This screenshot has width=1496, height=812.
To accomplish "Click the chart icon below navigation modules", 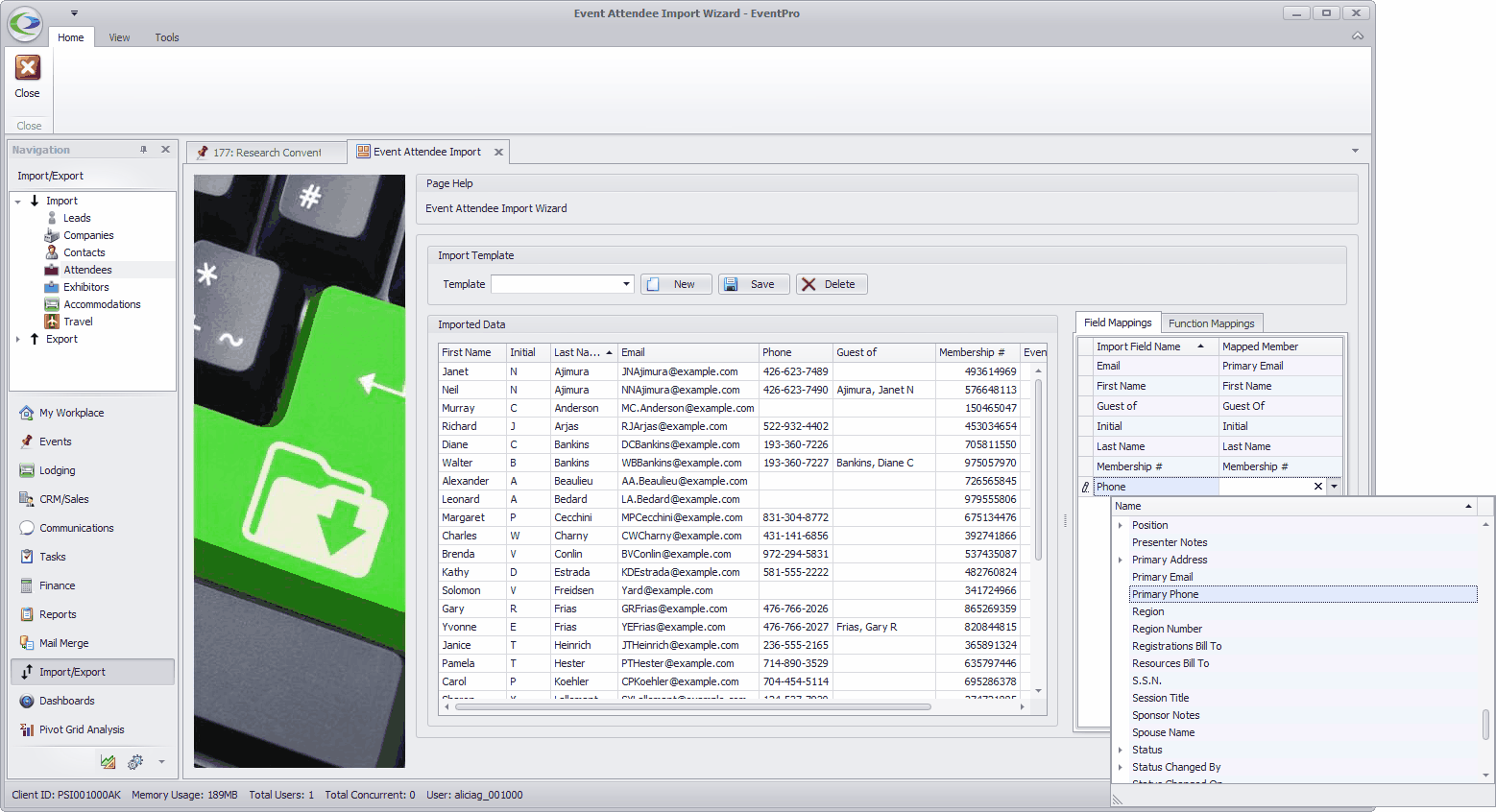I will 108,762.
